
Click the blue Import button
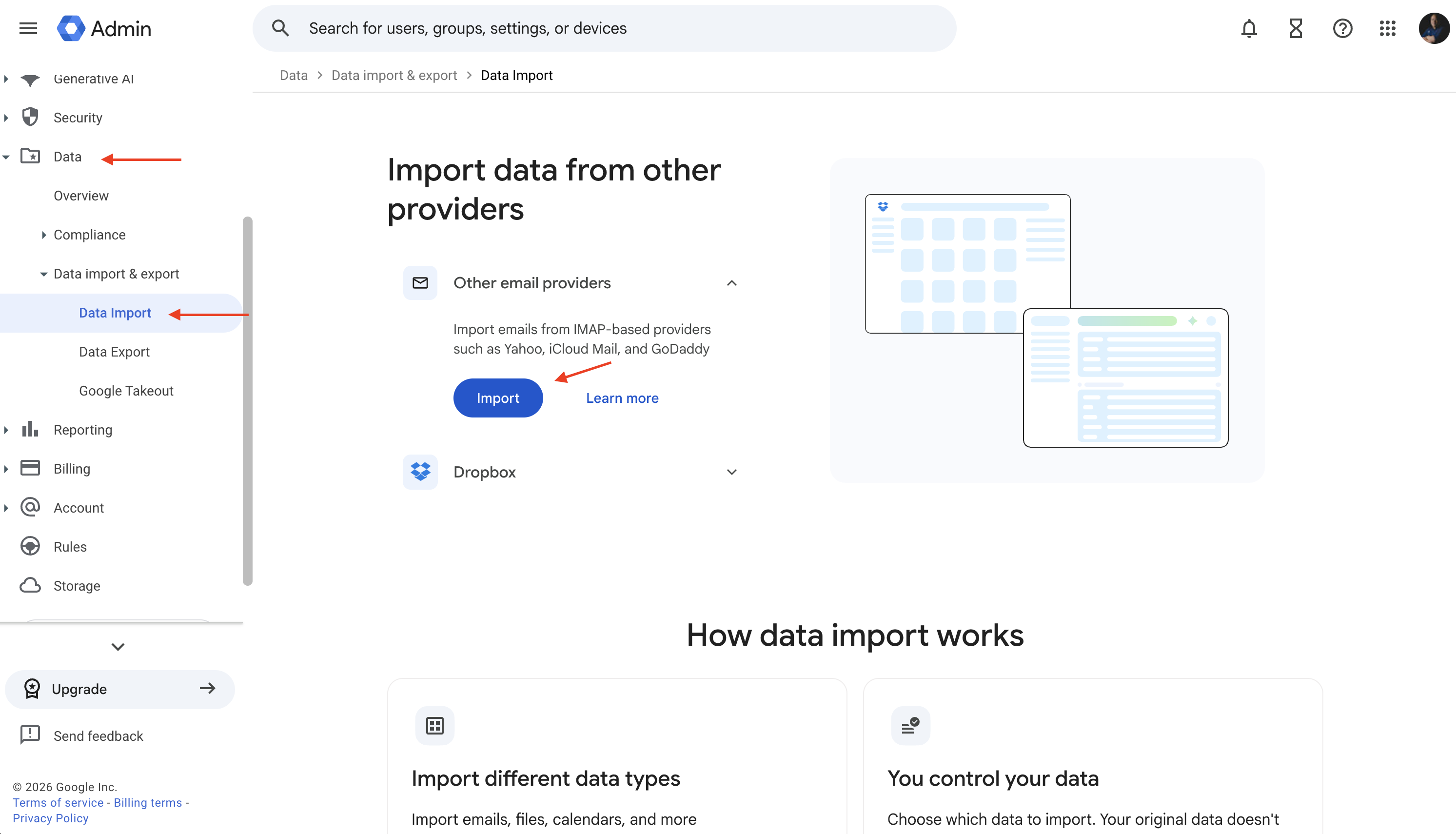(497, 397)
